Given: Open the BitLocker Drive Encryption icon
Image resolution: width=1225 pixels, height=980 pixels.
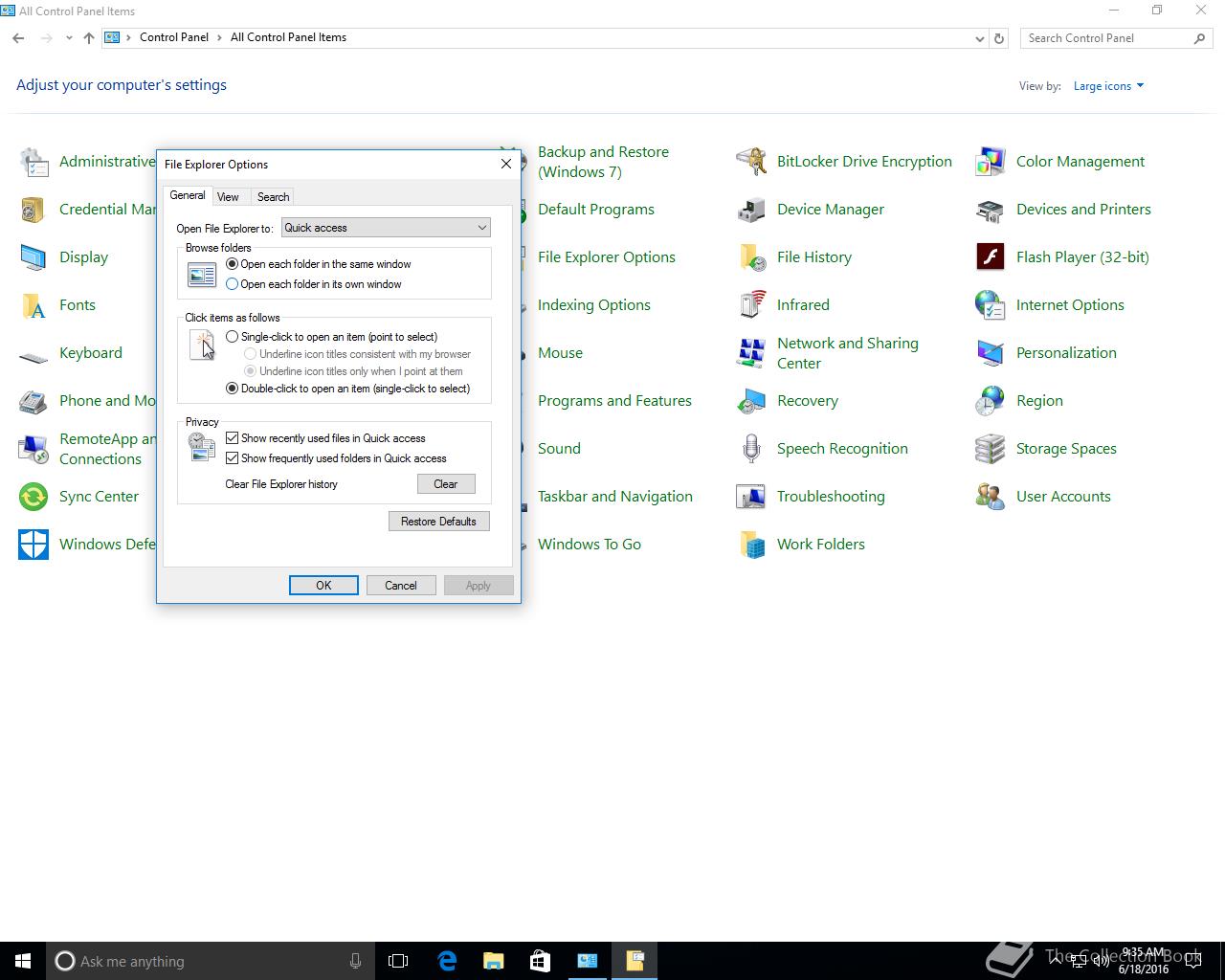Looking at the screenshot, I should [x=751, y=162].
